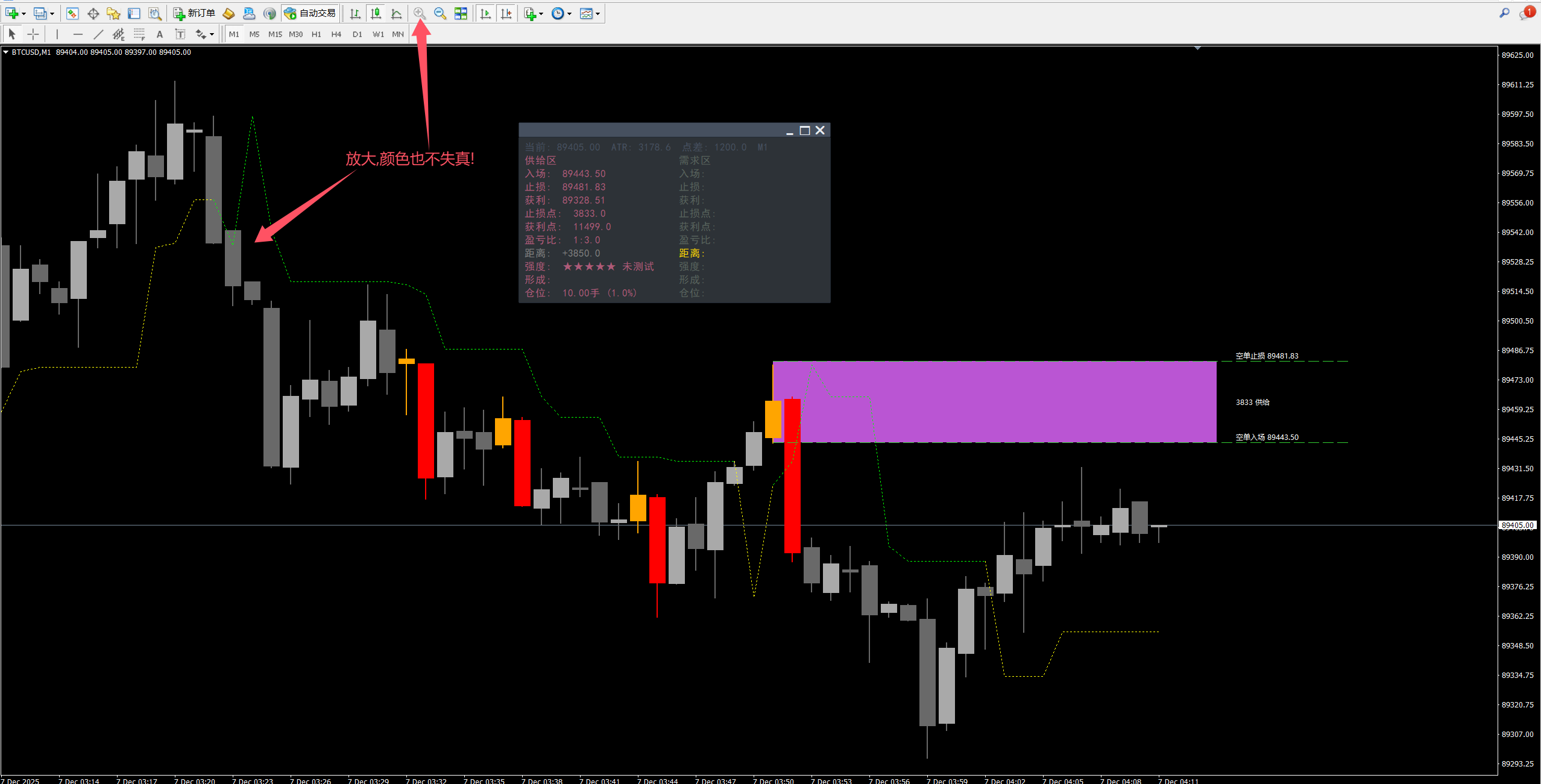Switch to the H1 timeframe

click(316, 34)
